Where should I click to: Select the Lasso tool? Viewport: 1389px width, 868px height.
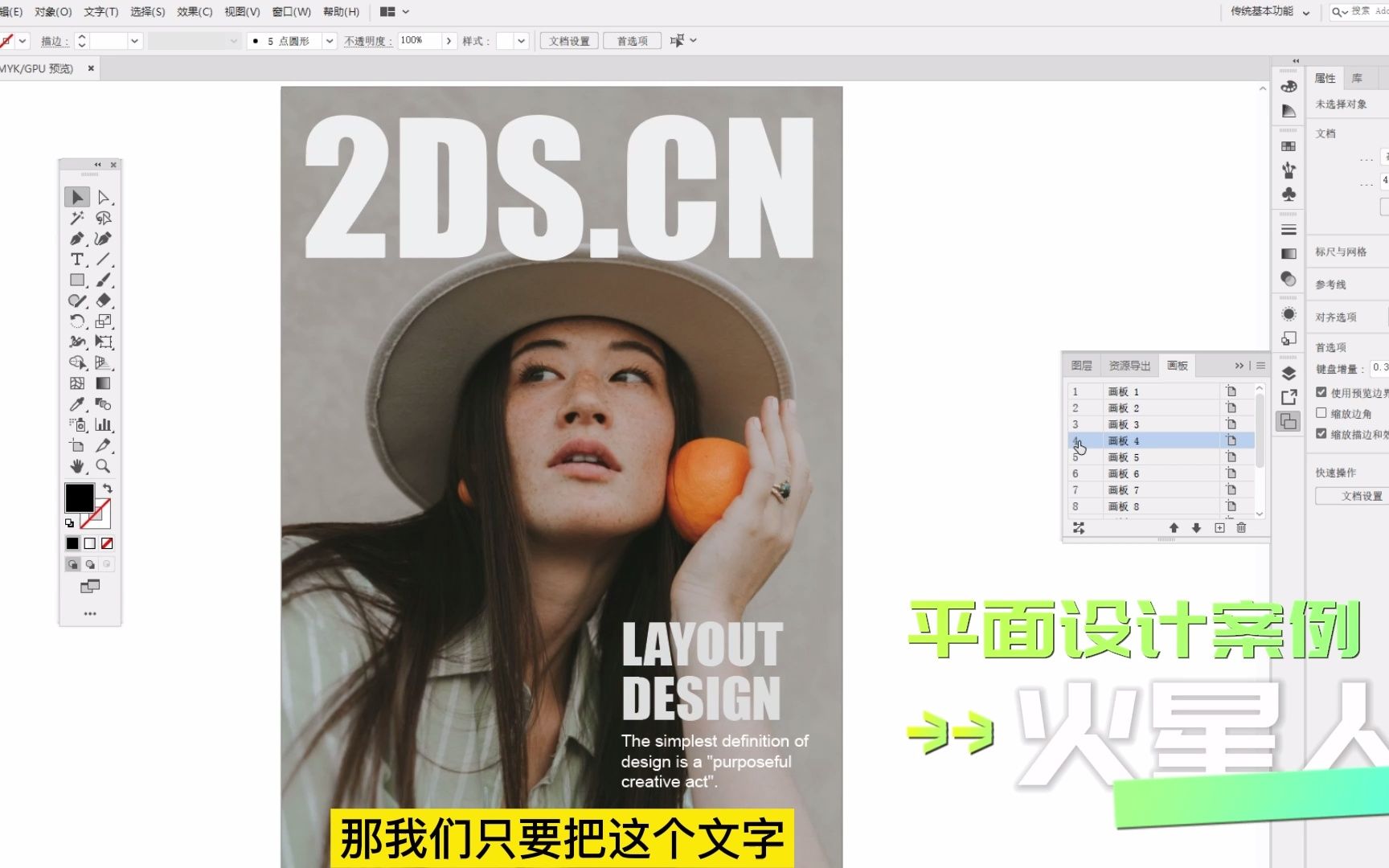pos(104,218)
